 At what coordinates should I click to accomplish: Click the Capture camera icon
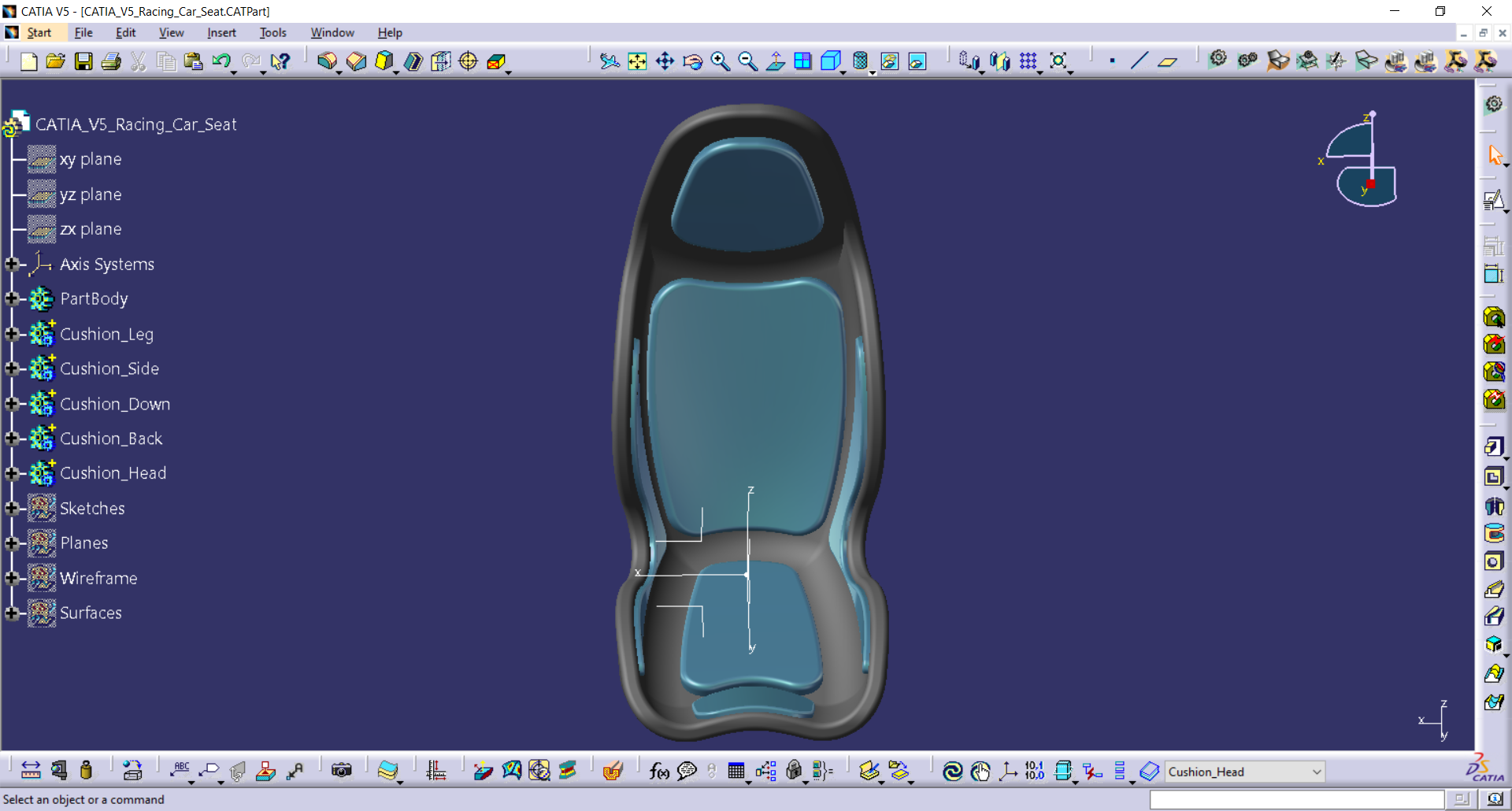342,771
